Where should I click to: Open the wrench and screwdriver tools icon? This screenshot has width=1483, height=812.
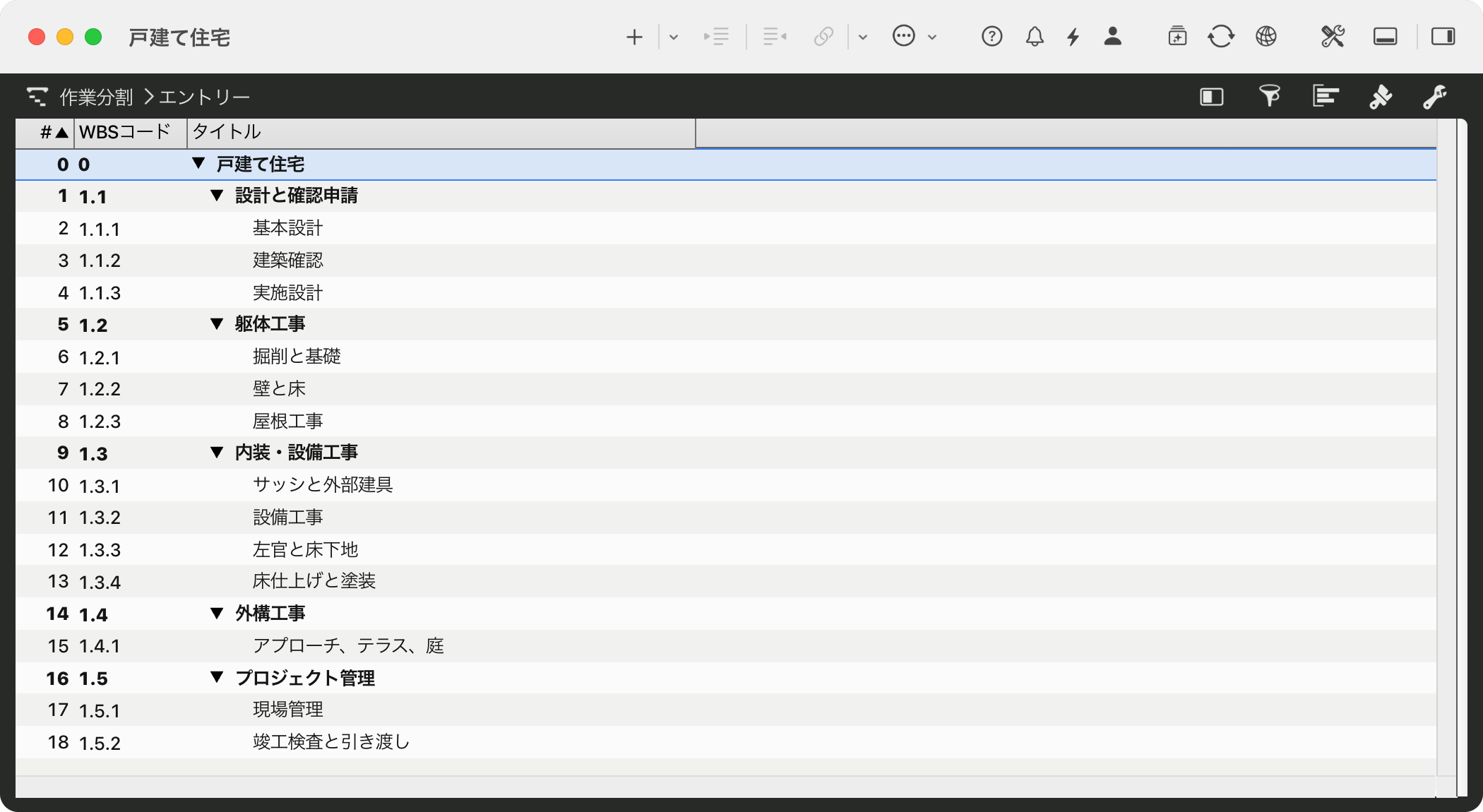pyautogui.click(x=1333, y=36)
